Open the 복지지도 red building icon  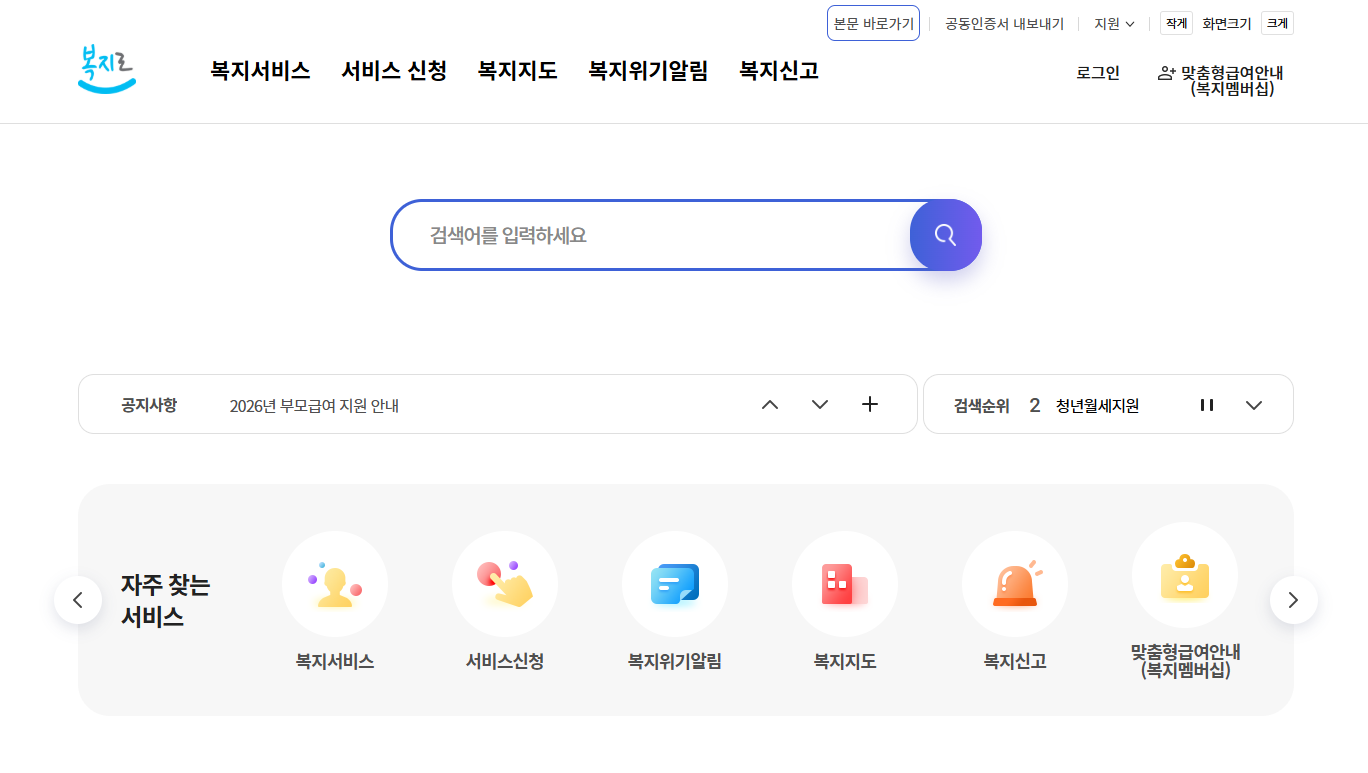point(845,584)
